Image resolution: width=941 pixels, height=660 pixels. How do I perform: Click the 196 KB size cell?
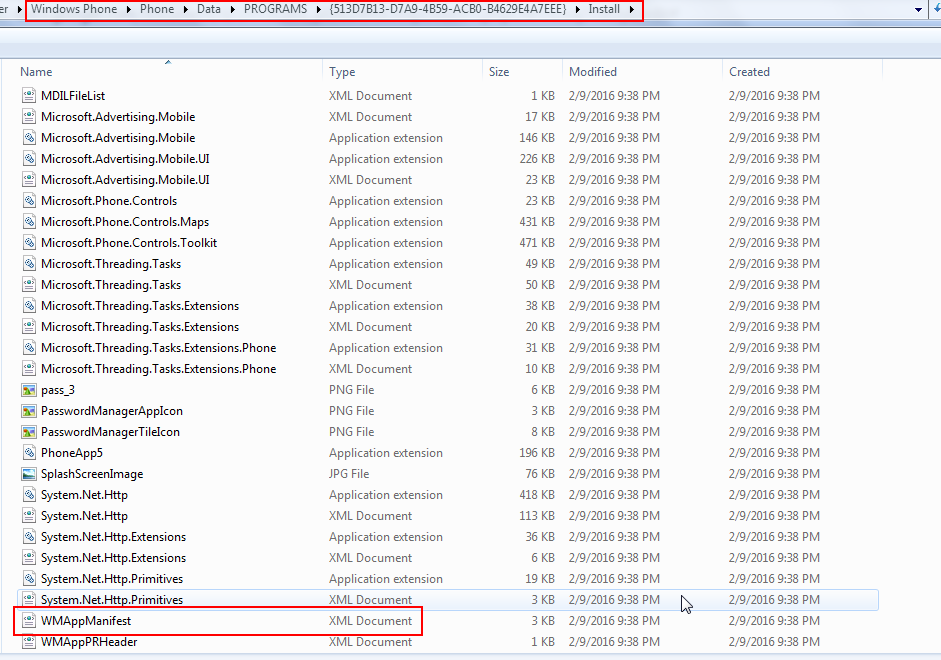(x=537, y=453)
